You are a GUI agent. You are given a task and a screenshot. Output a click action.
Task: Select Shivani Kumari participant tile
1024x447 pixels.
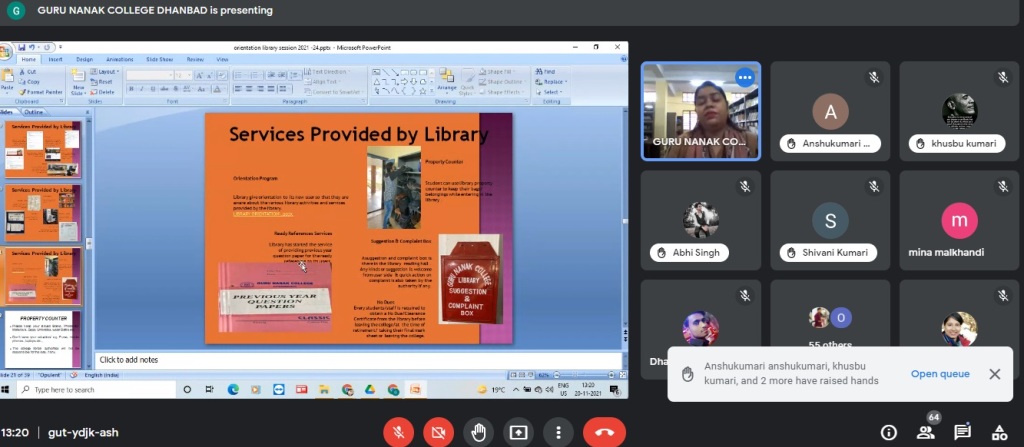pos(830,220)
